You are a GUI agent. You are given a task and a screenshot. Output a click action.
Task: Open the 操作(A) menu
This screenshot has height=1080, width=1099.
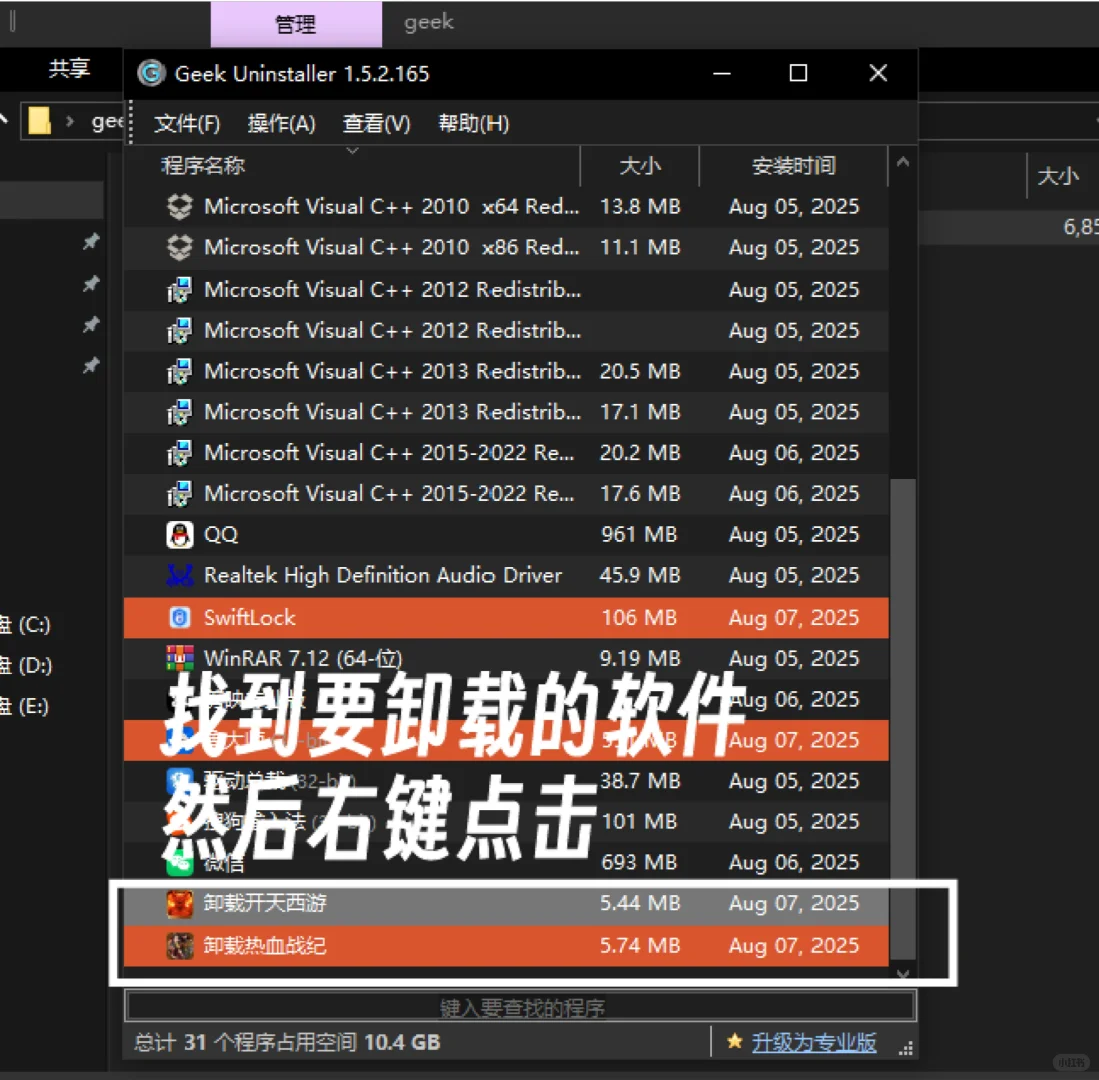point(282,124)
